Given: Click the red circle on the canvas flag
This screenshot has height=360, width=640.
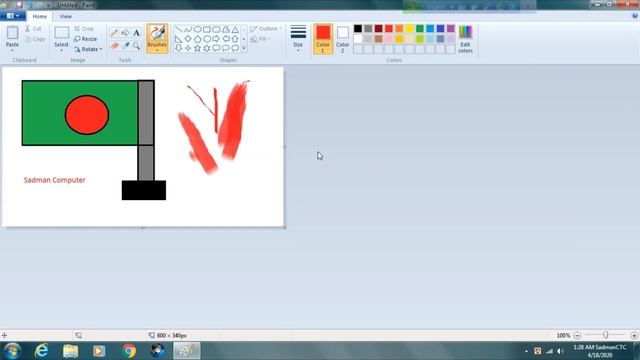Looking at the screenshot, I should tap(87, 115).
